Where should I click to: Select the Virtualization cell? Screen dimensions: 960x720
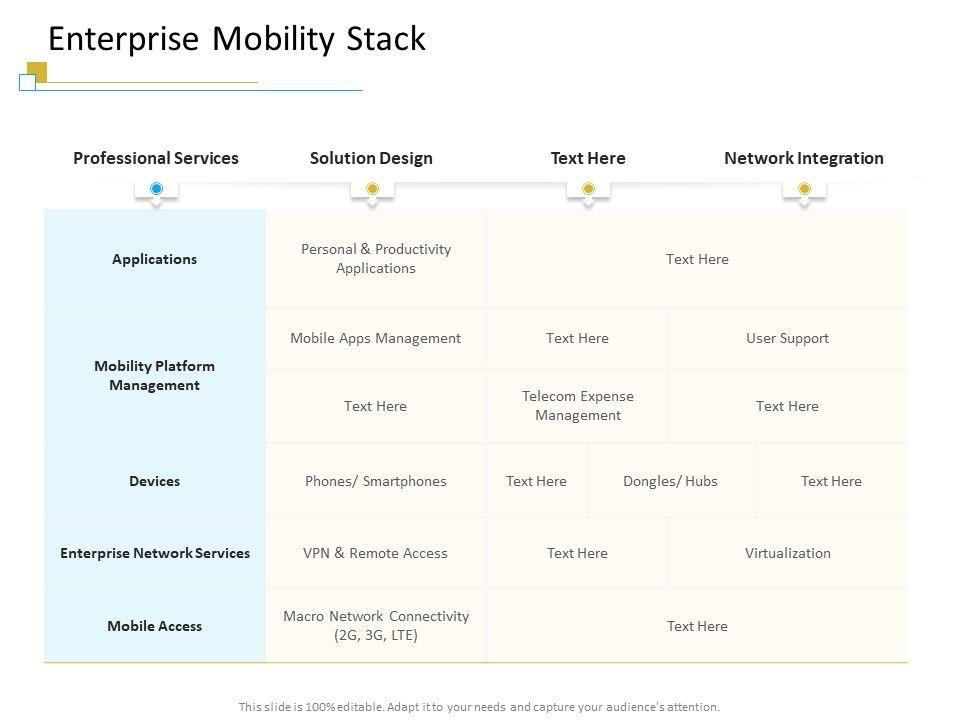pos(787,553)
